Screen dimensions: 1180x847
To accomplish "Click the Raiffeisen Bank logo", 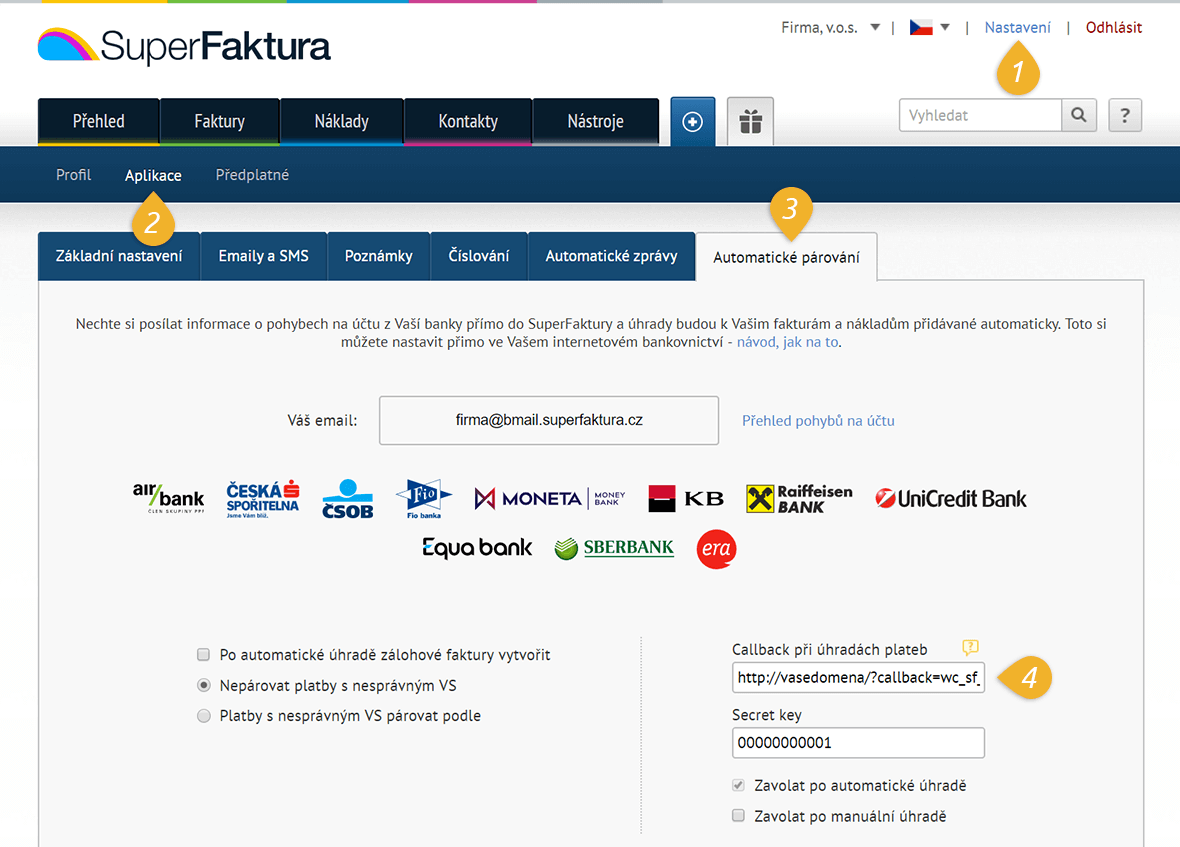I will (799, 499).
